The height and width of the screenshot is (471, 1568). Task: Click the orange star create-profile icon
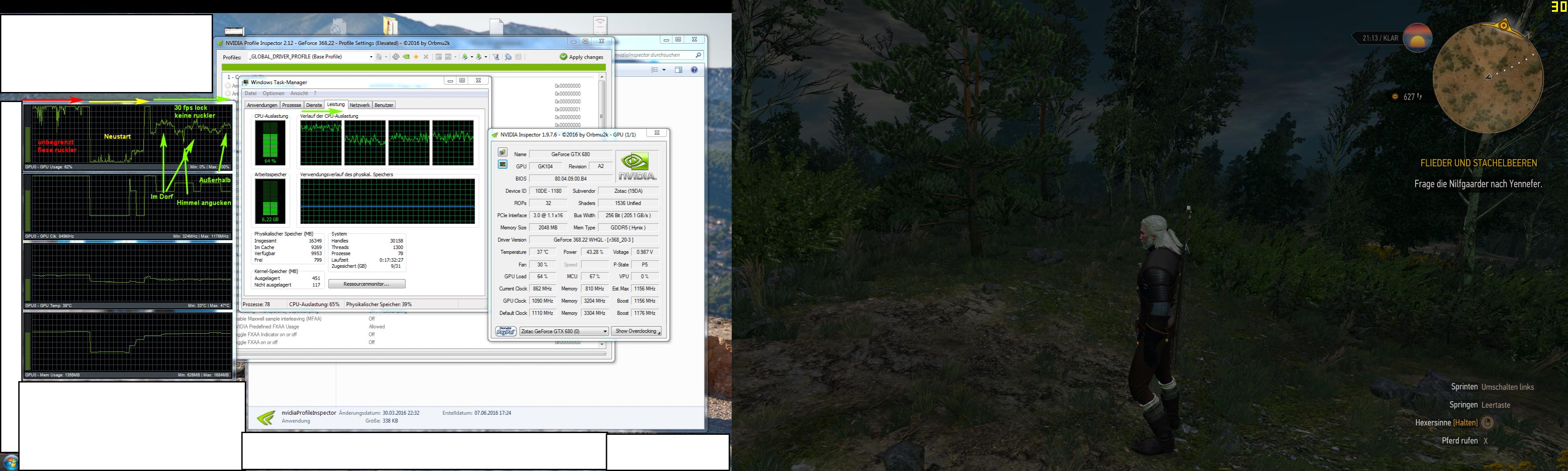(x=416, y=57)
